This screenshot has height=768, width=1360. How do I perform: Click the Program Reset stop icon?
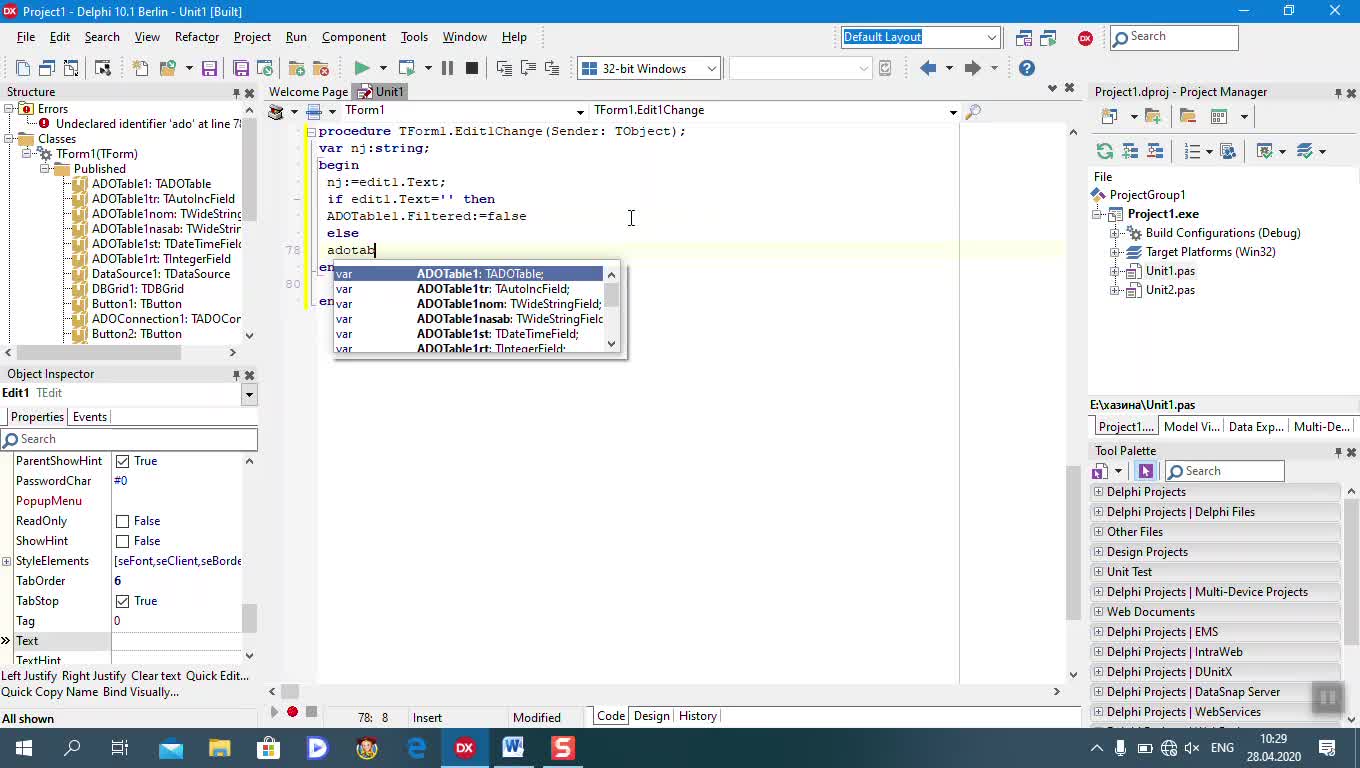(472, 68)
